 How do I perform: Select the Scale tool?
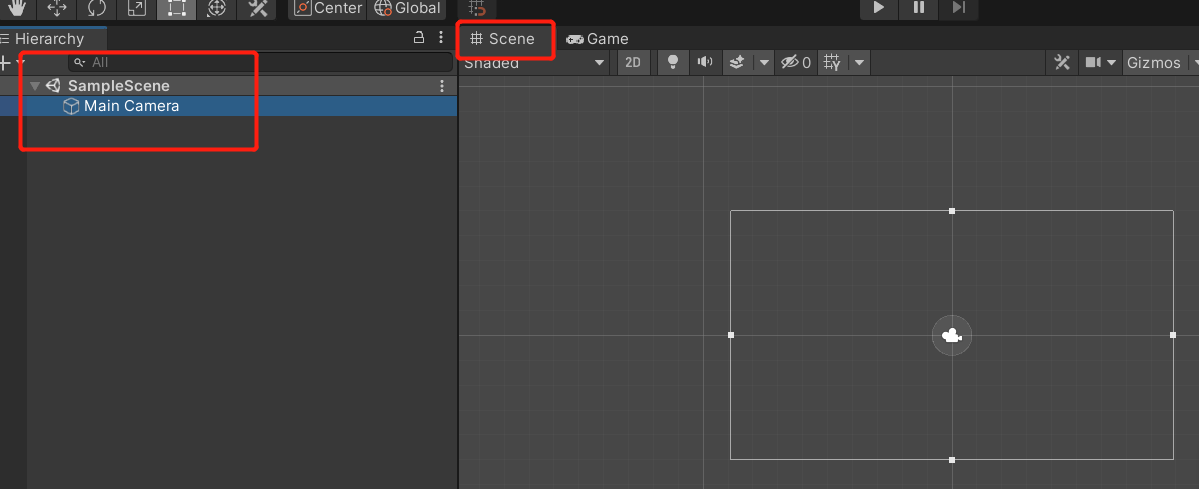(x=136, y=8)
